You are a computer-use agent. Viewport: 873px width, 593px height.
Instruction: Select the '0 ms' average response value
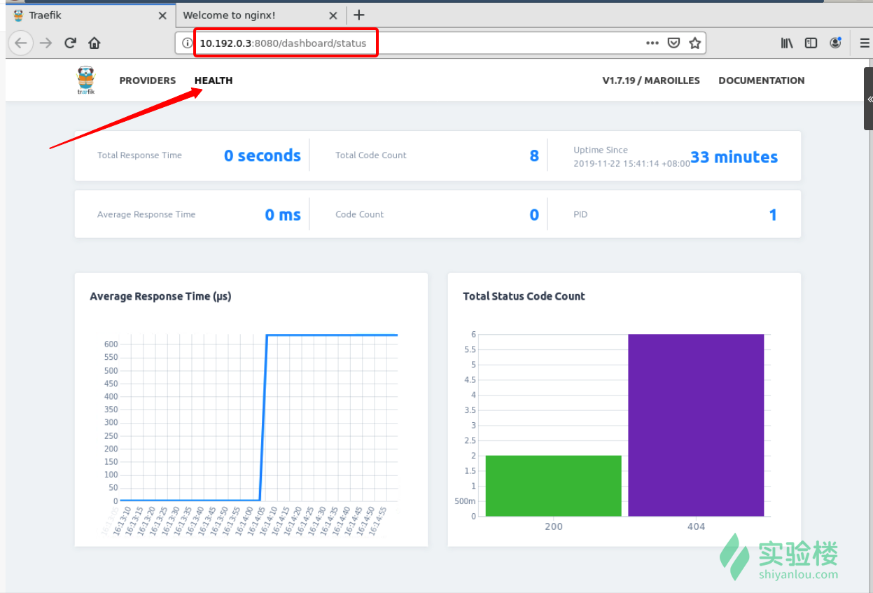[283, 215]
